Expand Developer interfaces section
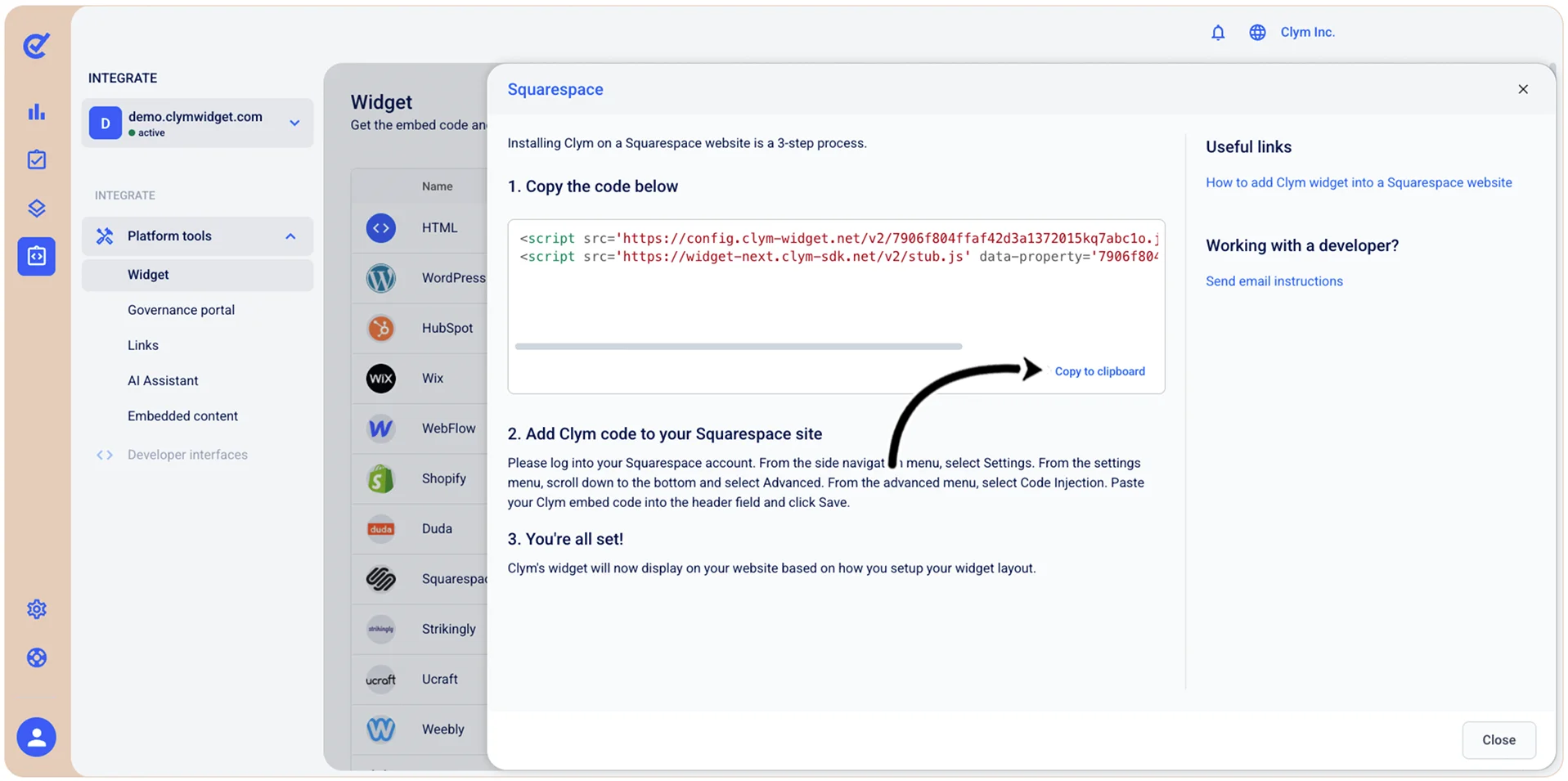The image size is (1568, 781). click(x=187, y=455)
